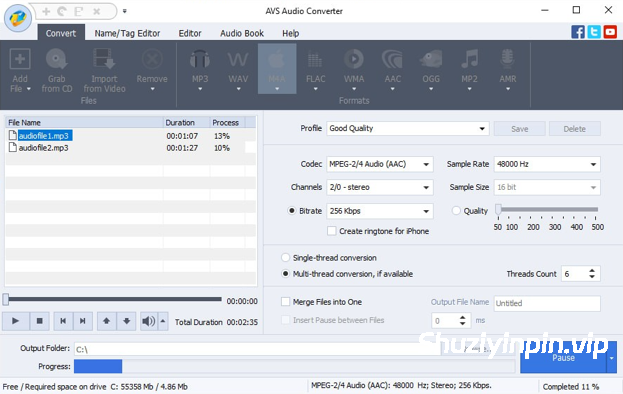
Task: Select the AMR format icon
Action: 508,60
